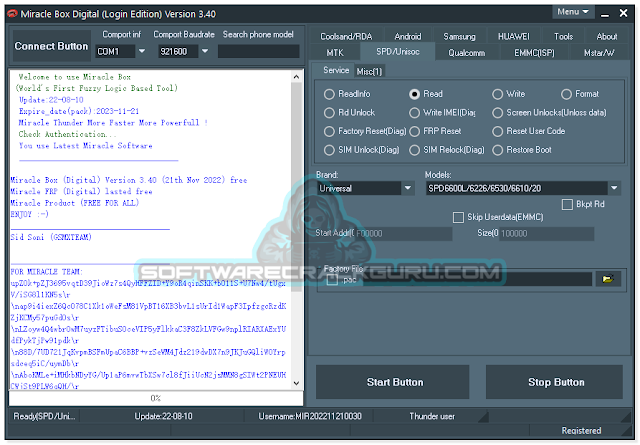Screen dimensions: 640x445
Task: Expand the Comport Baudrate 921600 dropdown
Action: click(x=205, y=51)
